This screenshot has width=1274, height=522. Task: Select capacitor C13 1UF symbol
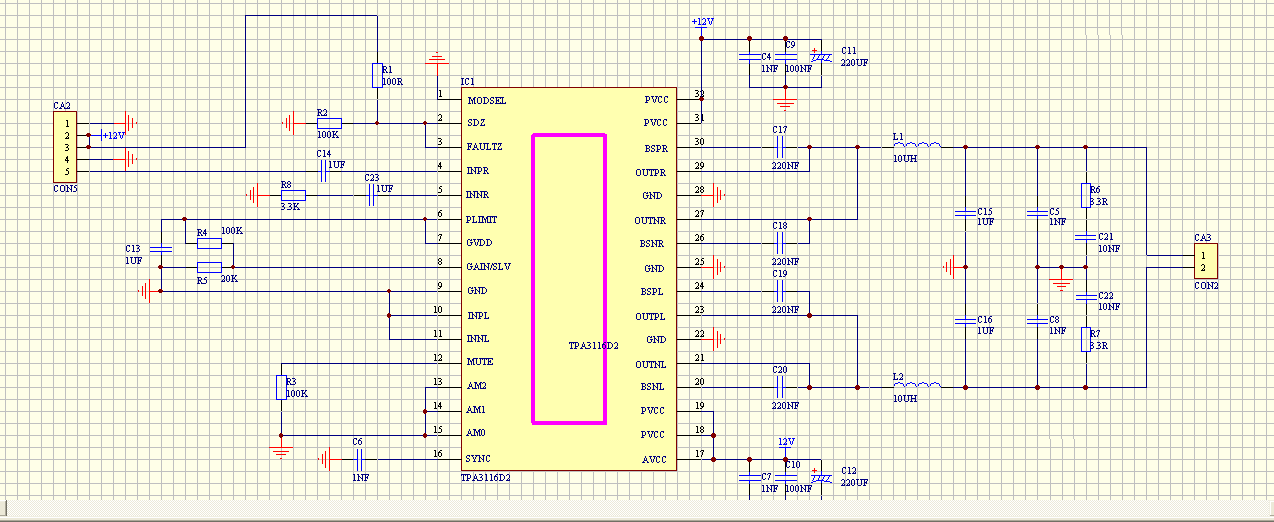point(160,247)
